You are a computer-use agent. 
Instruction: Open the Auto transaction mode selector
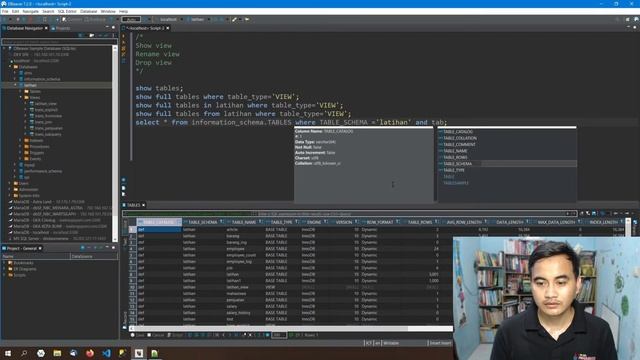point(131,19)
